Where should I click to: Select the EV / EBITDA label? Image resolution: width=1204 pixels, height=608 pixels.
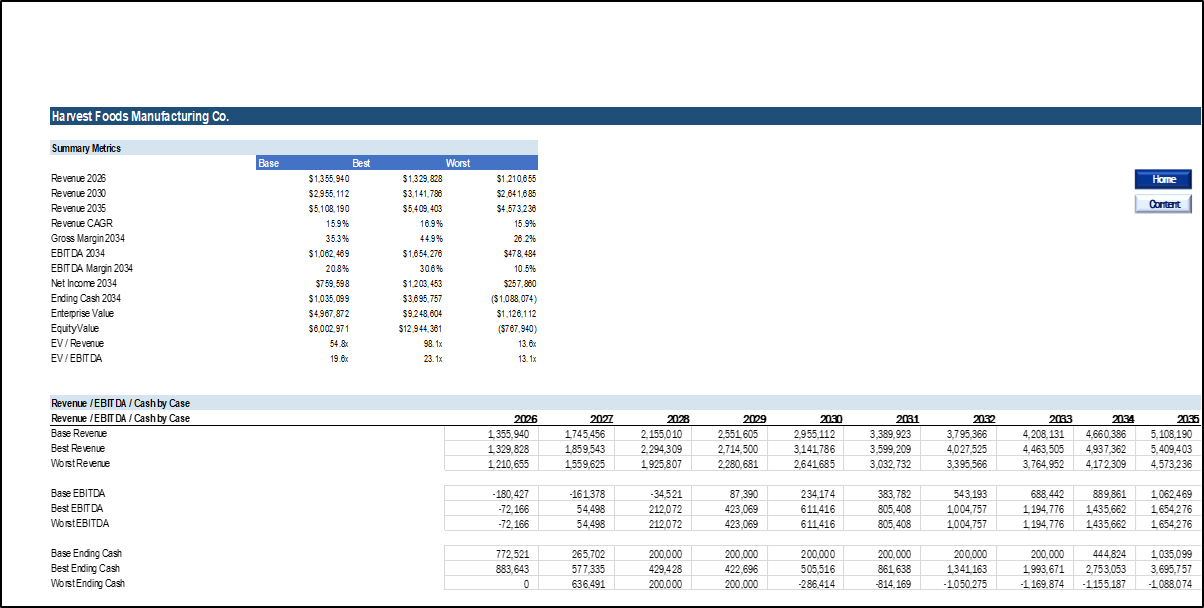[x=75, y=358]
